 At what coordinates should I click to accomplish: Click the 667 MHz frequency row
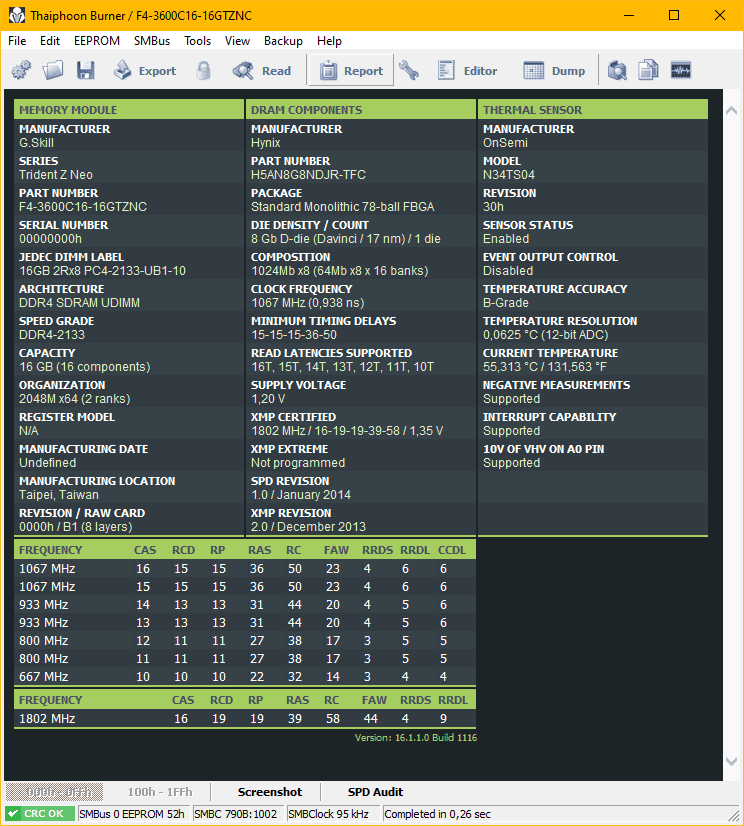pyautogui.click(x=245, y=676)
